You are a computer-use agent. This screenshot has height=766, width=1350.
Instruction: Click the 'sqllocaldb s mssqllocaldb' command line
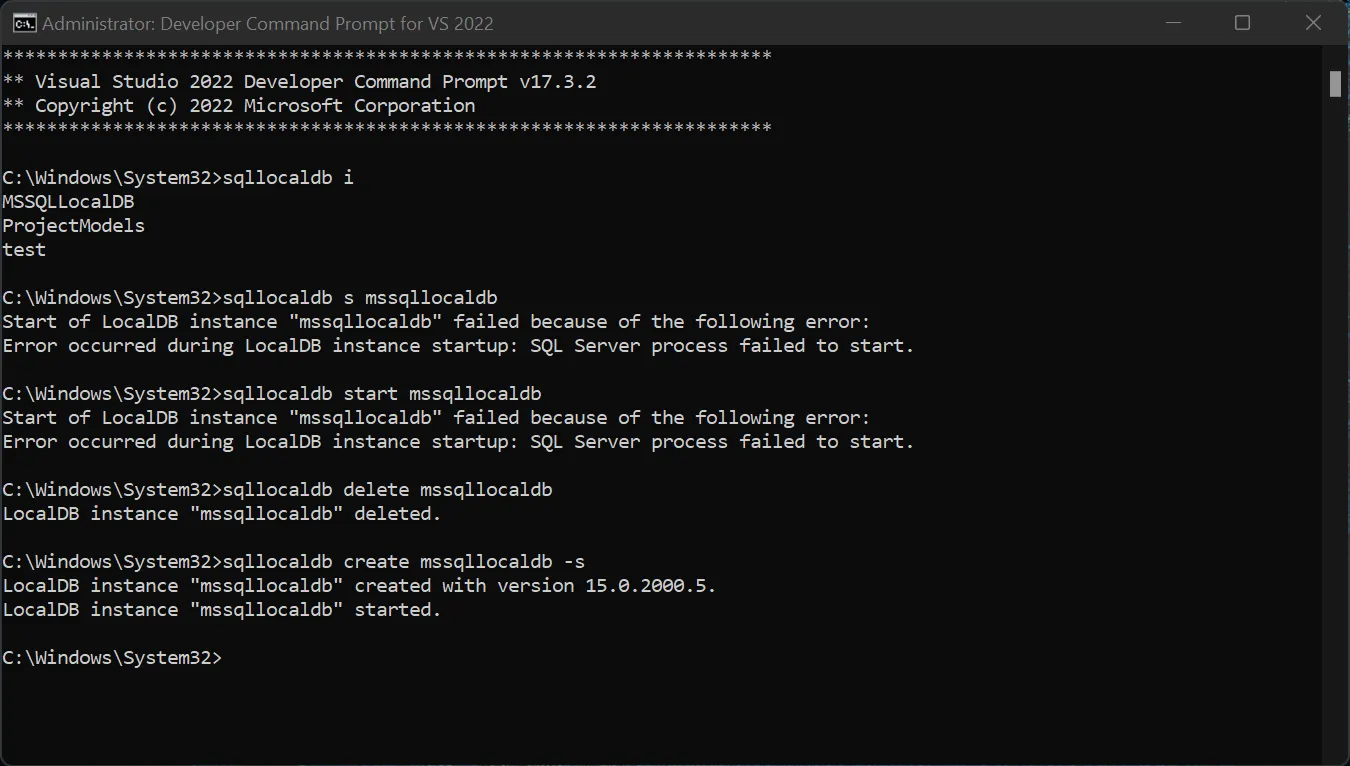tap(360, 298)
